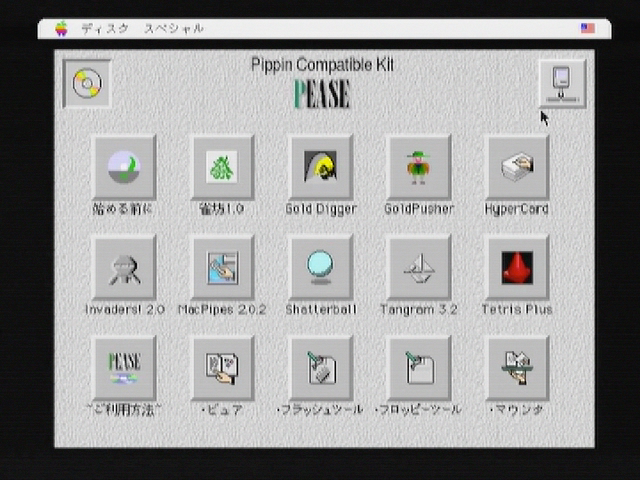Launch the フラッシュツール flash tool icon

(x=321, y=368)
